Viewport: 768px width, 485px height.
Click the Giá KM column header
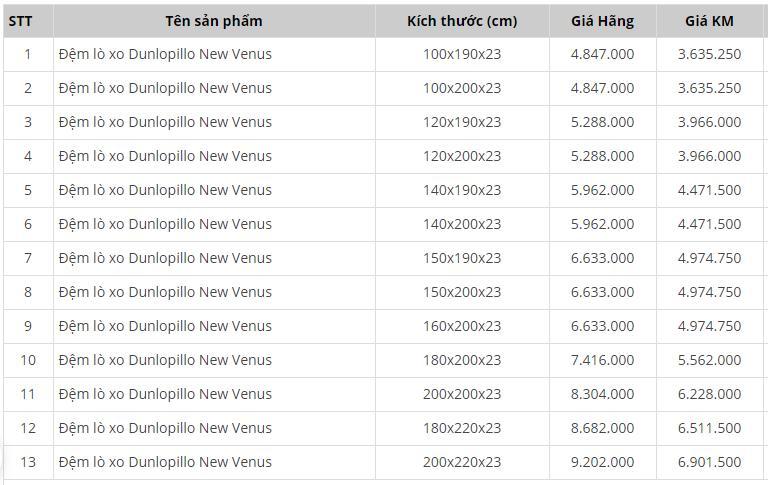click(709, 21)
